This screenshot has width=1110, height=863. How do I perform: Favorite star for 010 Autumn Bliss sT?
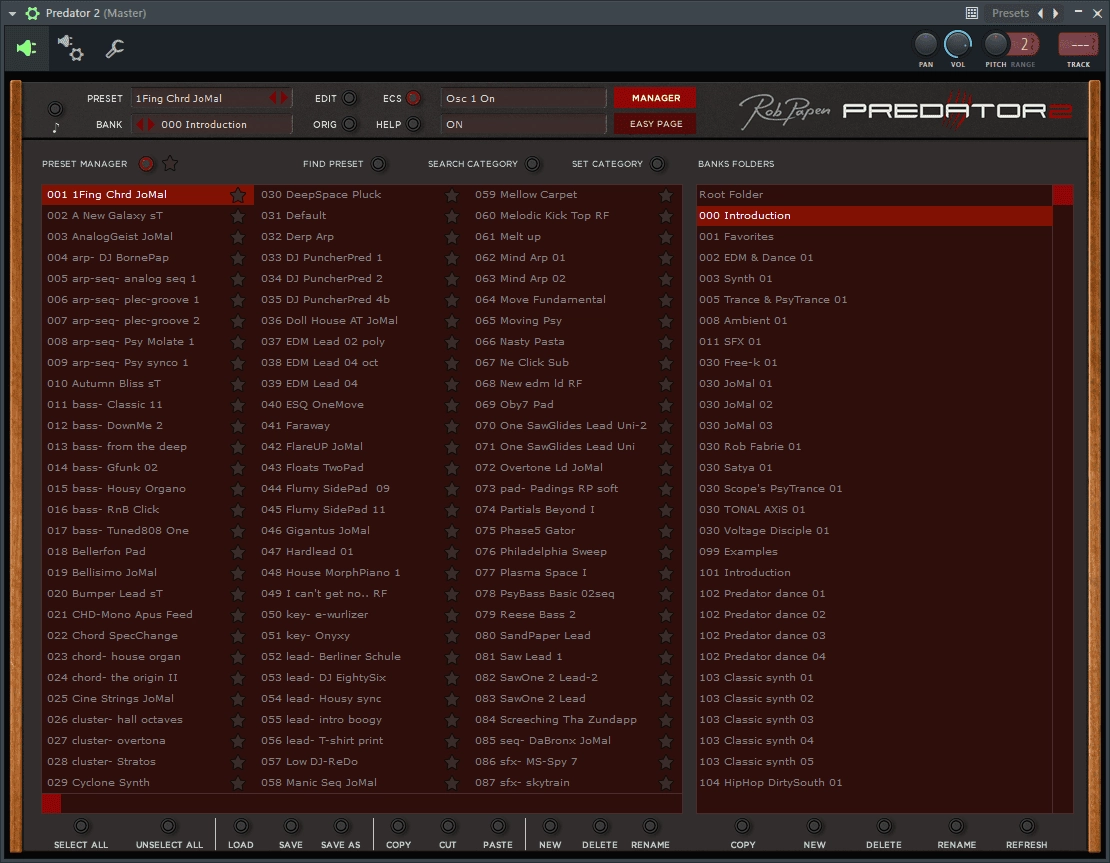pos(238,384)
